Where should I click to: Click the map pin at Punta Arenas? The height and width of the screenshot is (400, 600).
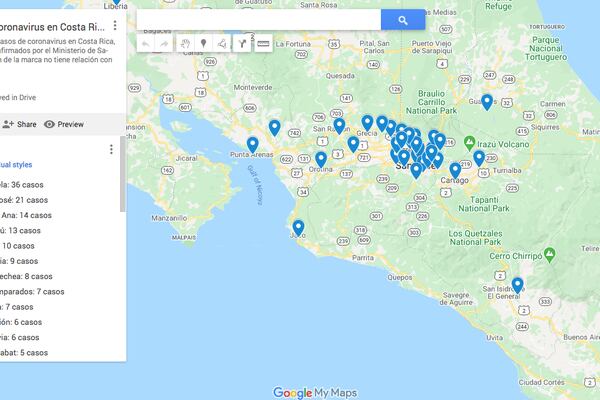[253, 145]
